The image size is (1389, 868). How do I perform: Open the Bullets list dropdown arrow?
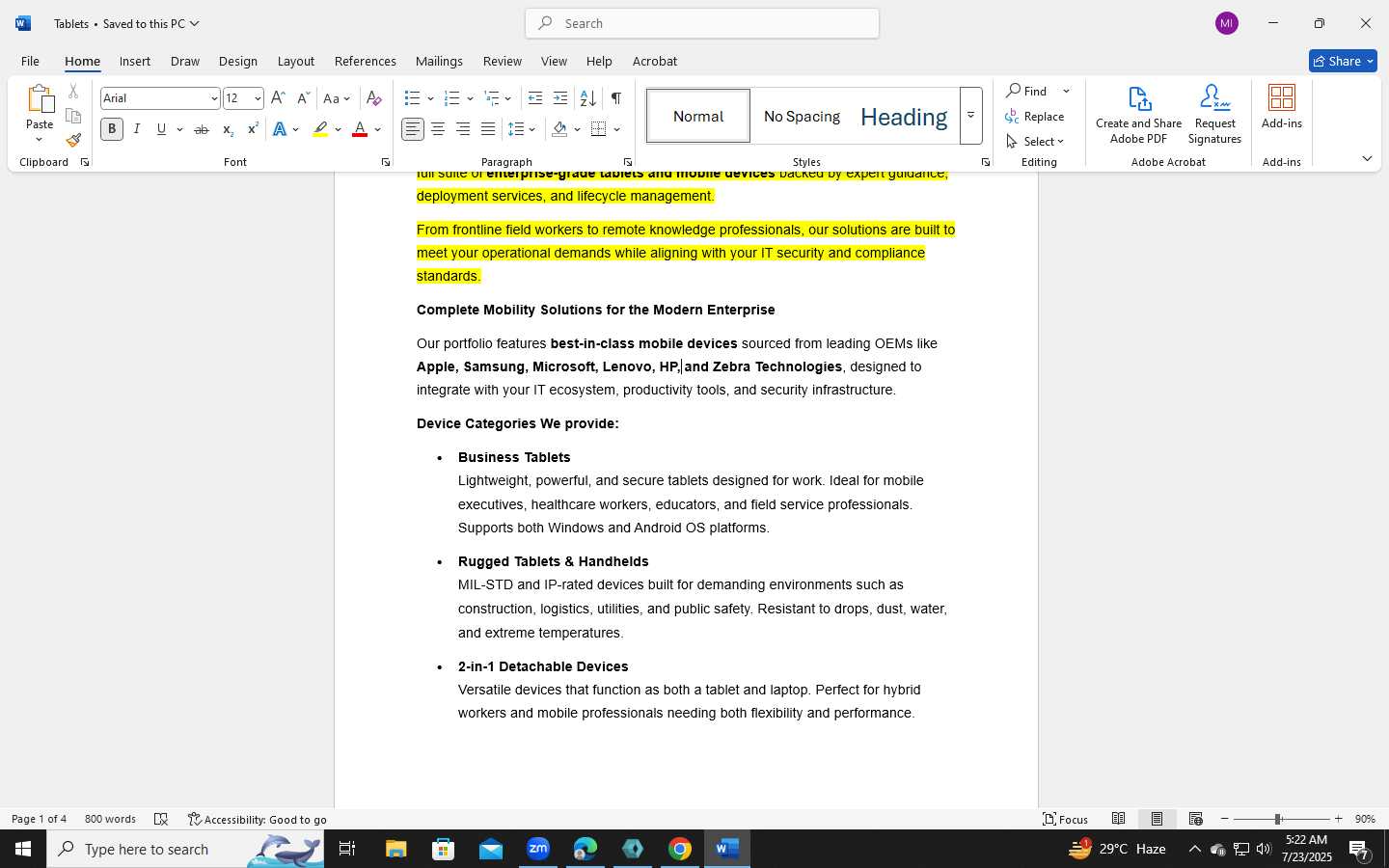(430, 98)
